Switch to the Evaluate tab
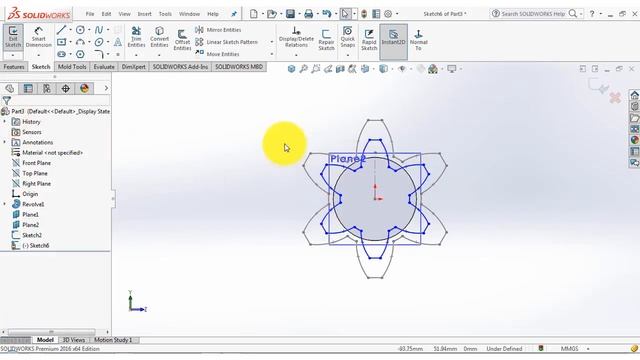 tap(104, 67)
